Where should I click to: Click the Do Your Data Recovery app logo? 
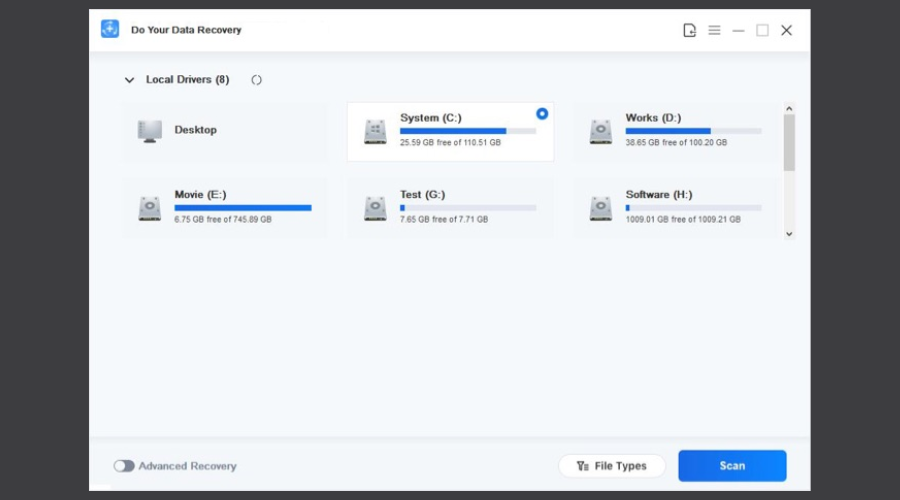(x=110, y=29)
